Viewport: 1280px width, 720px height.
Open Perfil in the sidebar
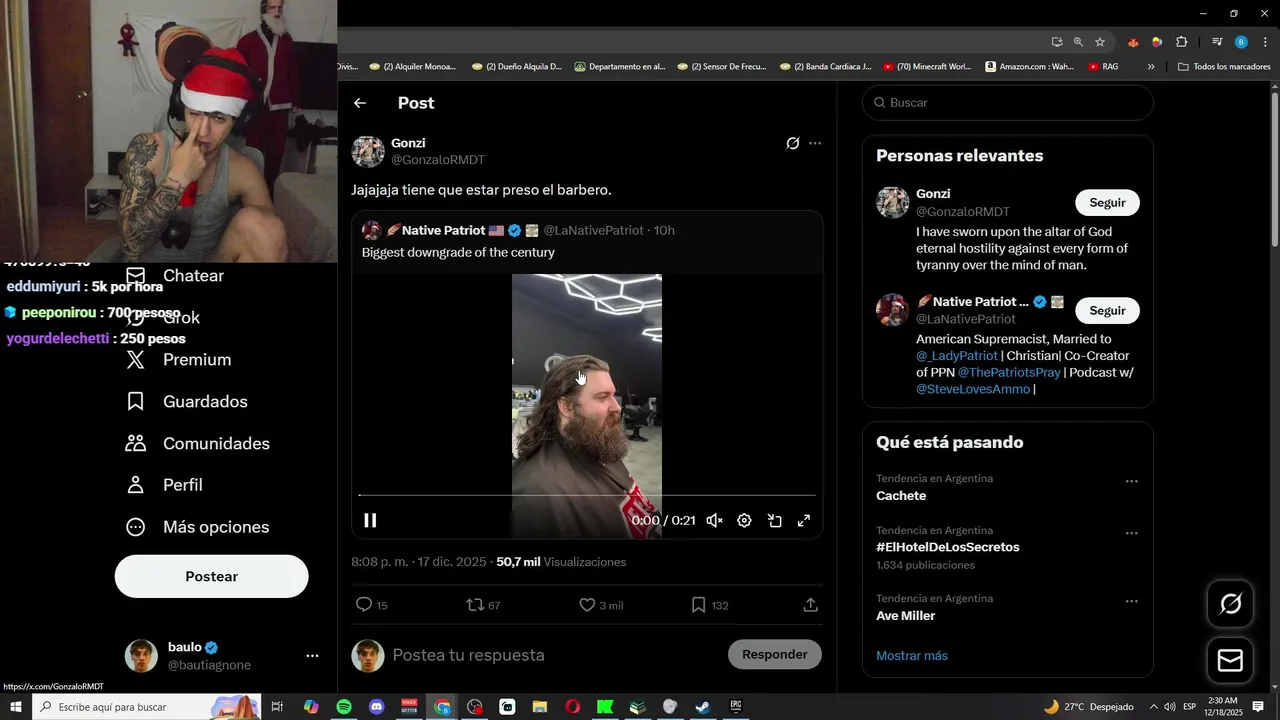coord(165,485)
